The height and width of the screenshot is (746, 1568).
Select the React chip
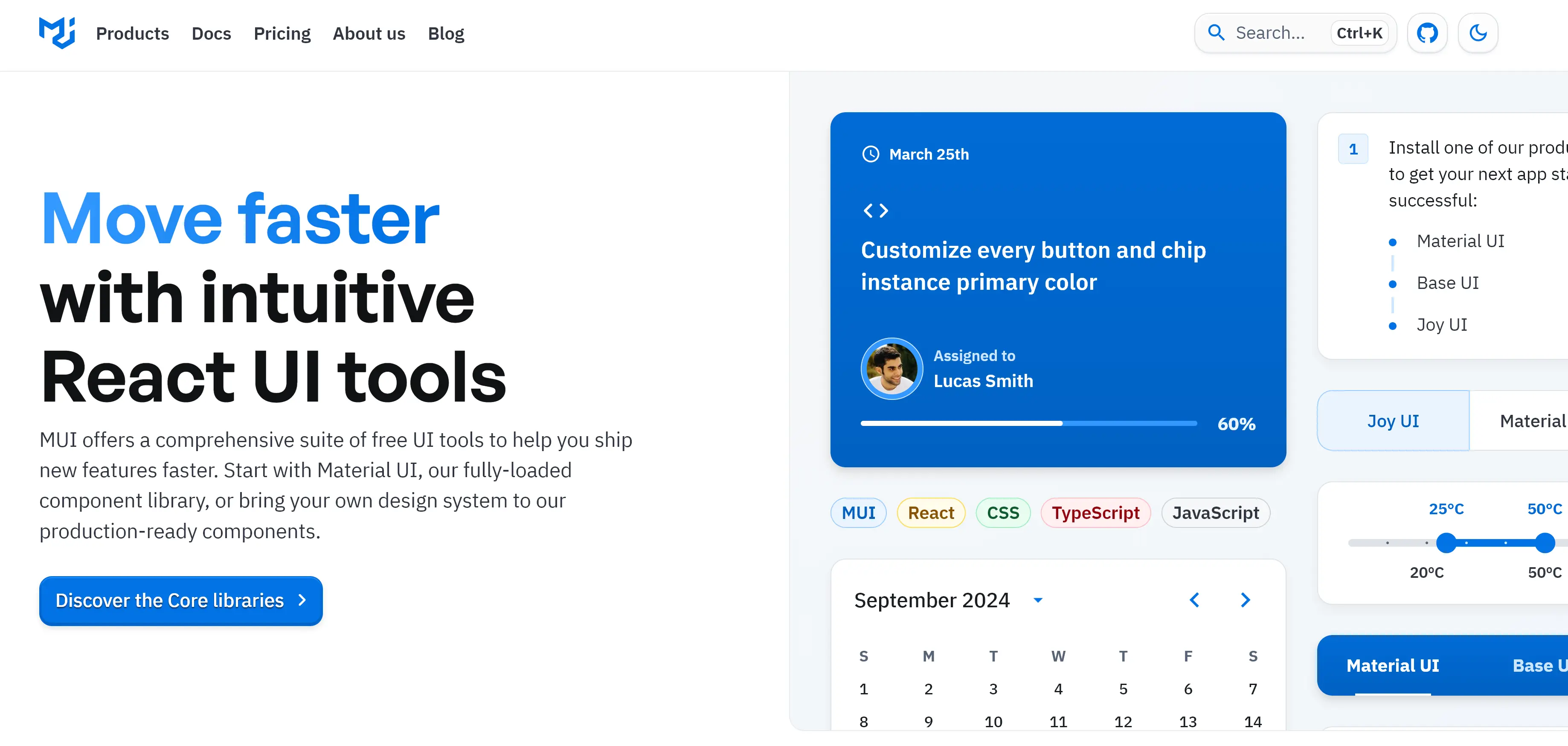[931, 513]
